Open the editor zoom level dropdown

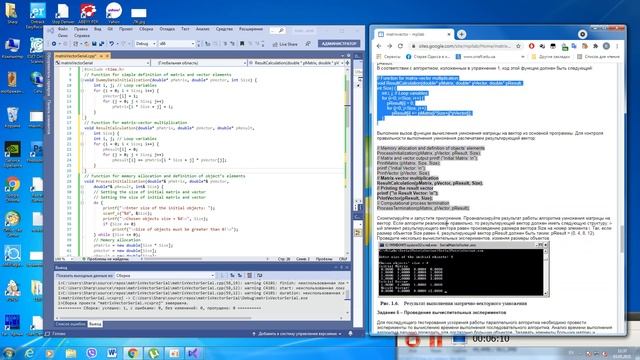coord(64,259)
